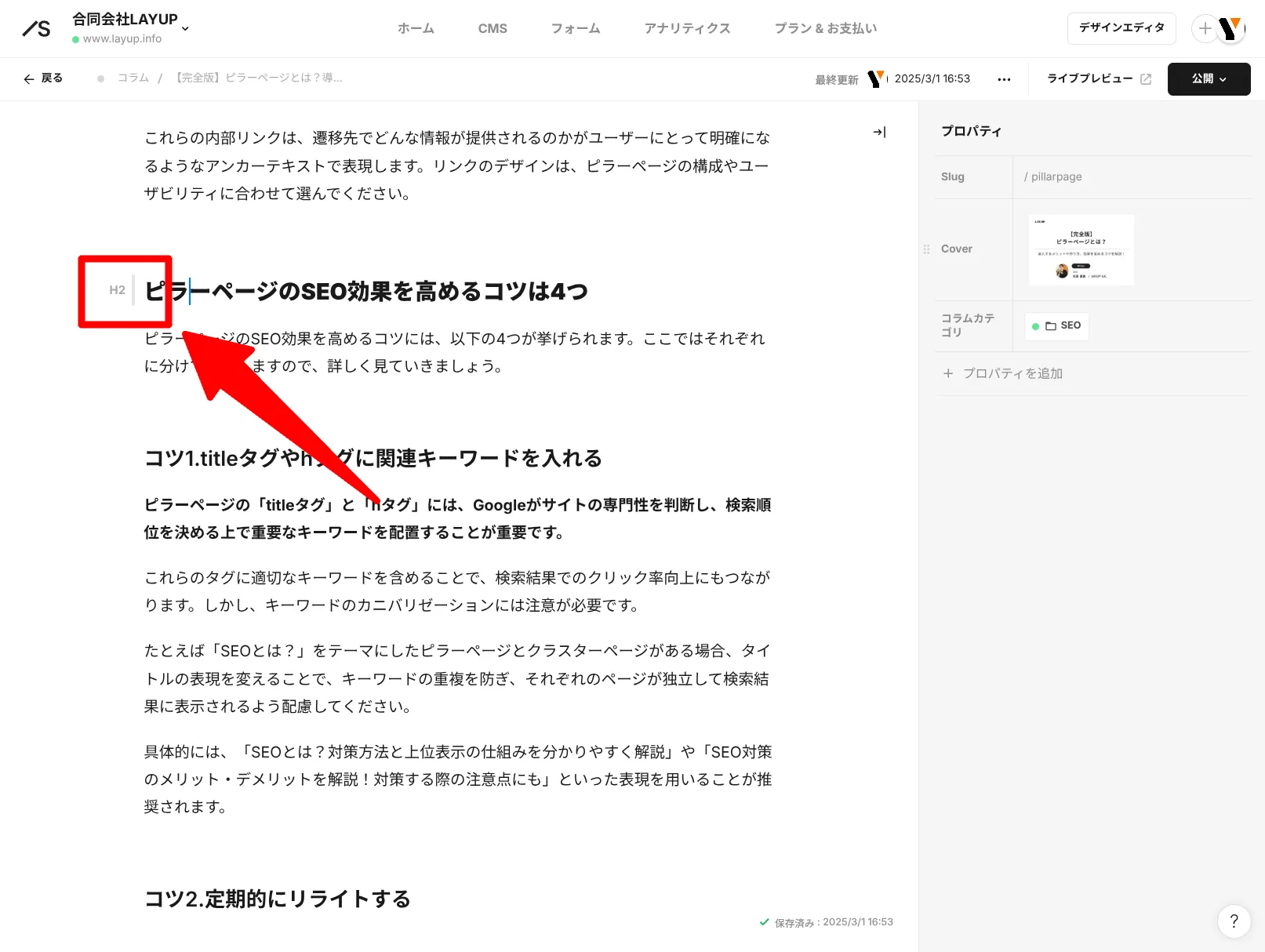Click the paragraph starting たとえば「SEOとは？」

[457, 679]
